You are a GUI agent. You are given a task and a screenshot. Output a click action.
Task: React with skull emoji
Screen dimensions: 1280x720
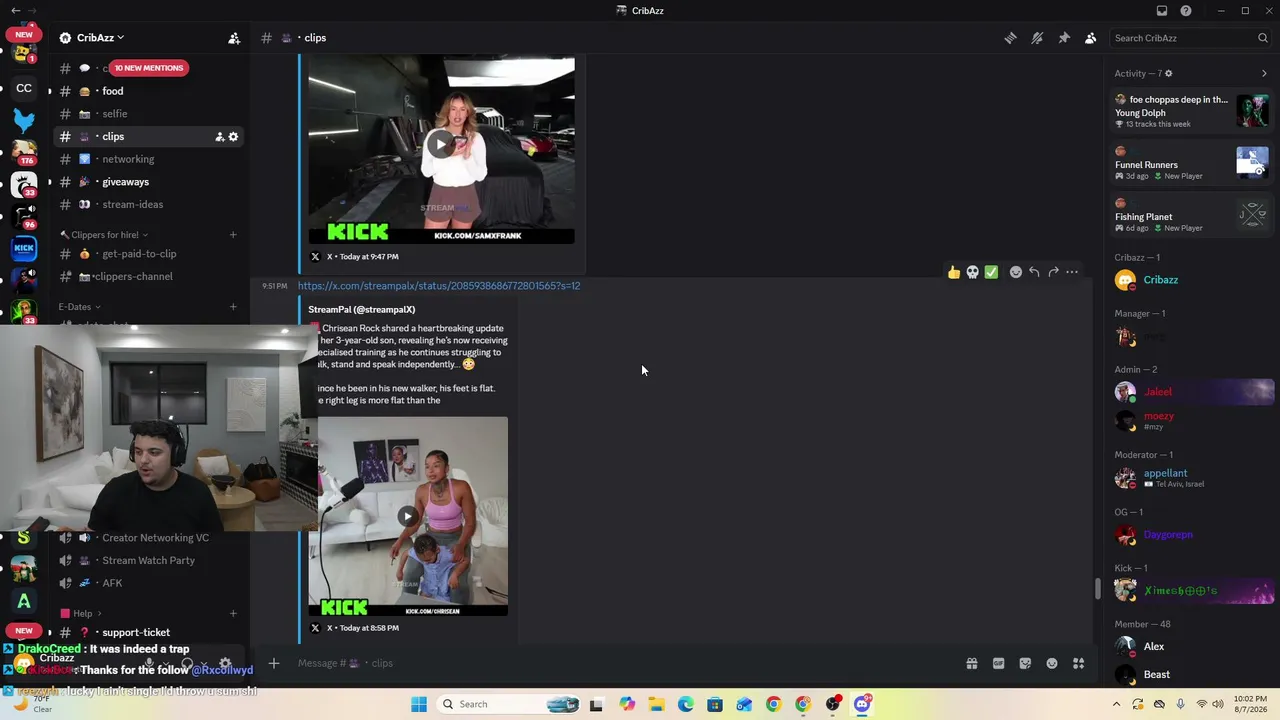(972, 272)
